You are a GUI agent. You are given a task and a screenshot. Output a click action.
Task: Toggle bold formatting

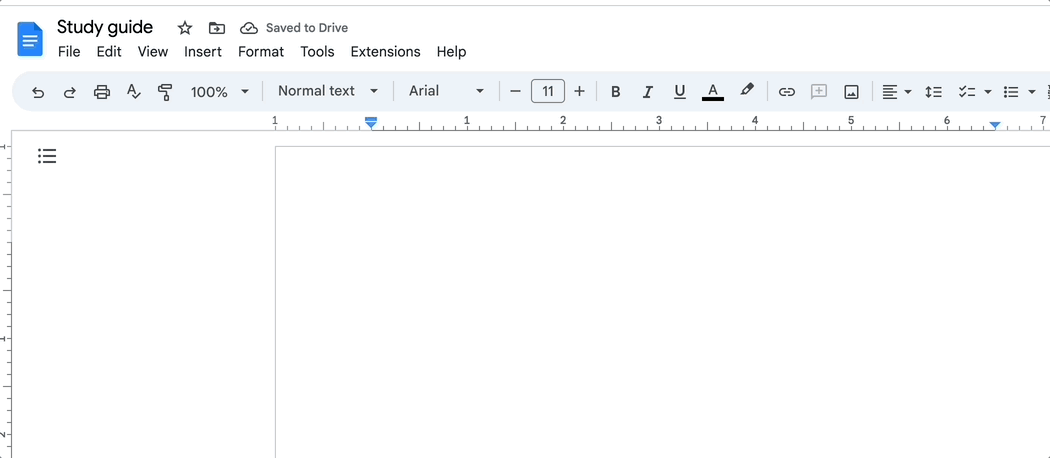coord(615,92)
